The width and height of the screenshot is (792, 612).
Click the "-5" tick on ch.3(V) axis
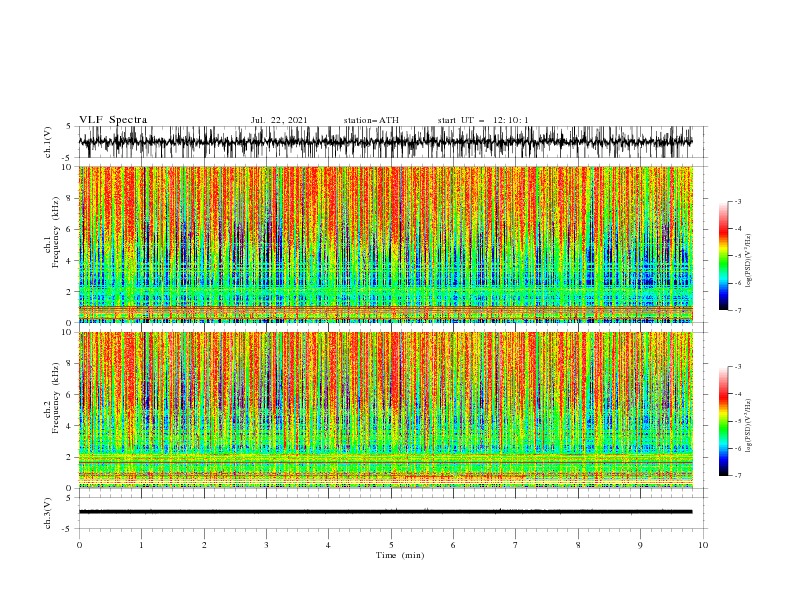67,529
